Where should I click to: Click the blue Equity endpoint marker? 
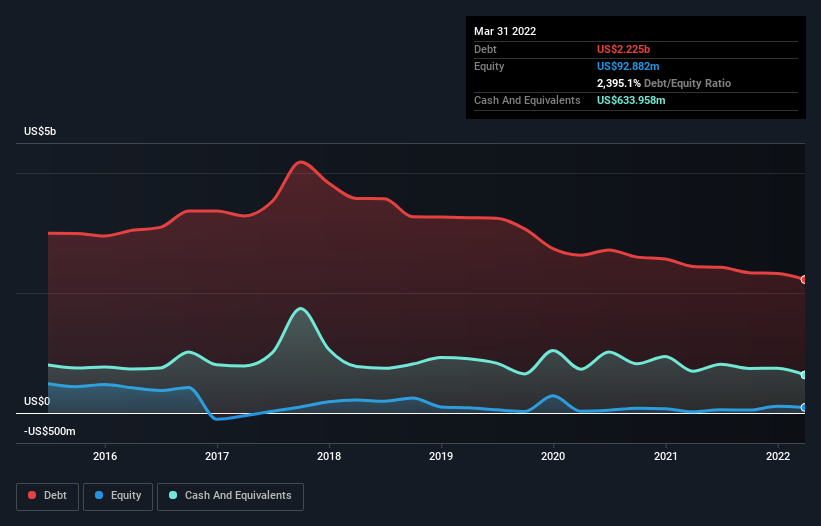click(804, 407)
